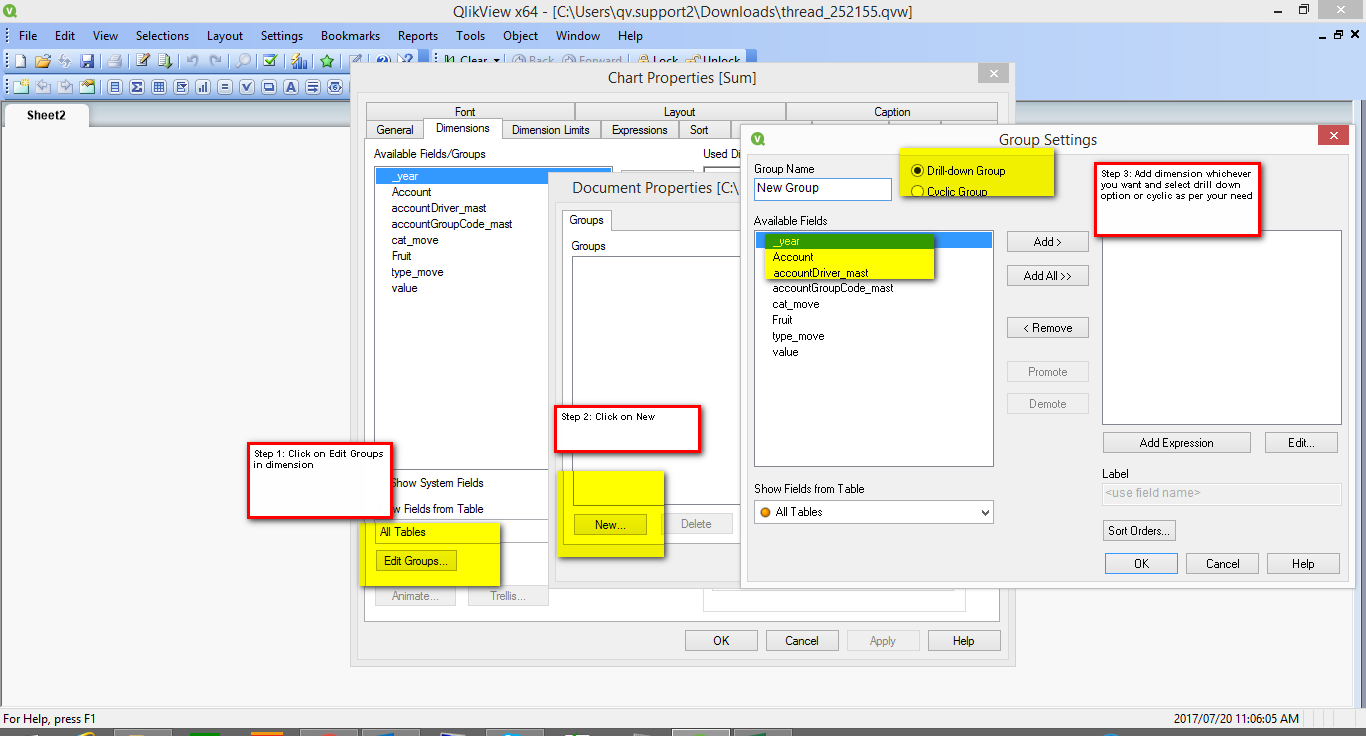Create a Current Selections Box icon
1366x736 pixels.
247,87
